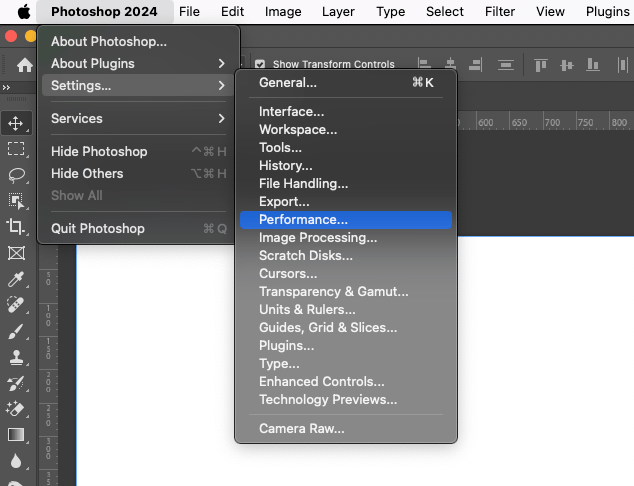Image resolution: width=634 pixels, height=486 pixels.
Task: Open Scratch Disks settings
Action: click(346, 256)
